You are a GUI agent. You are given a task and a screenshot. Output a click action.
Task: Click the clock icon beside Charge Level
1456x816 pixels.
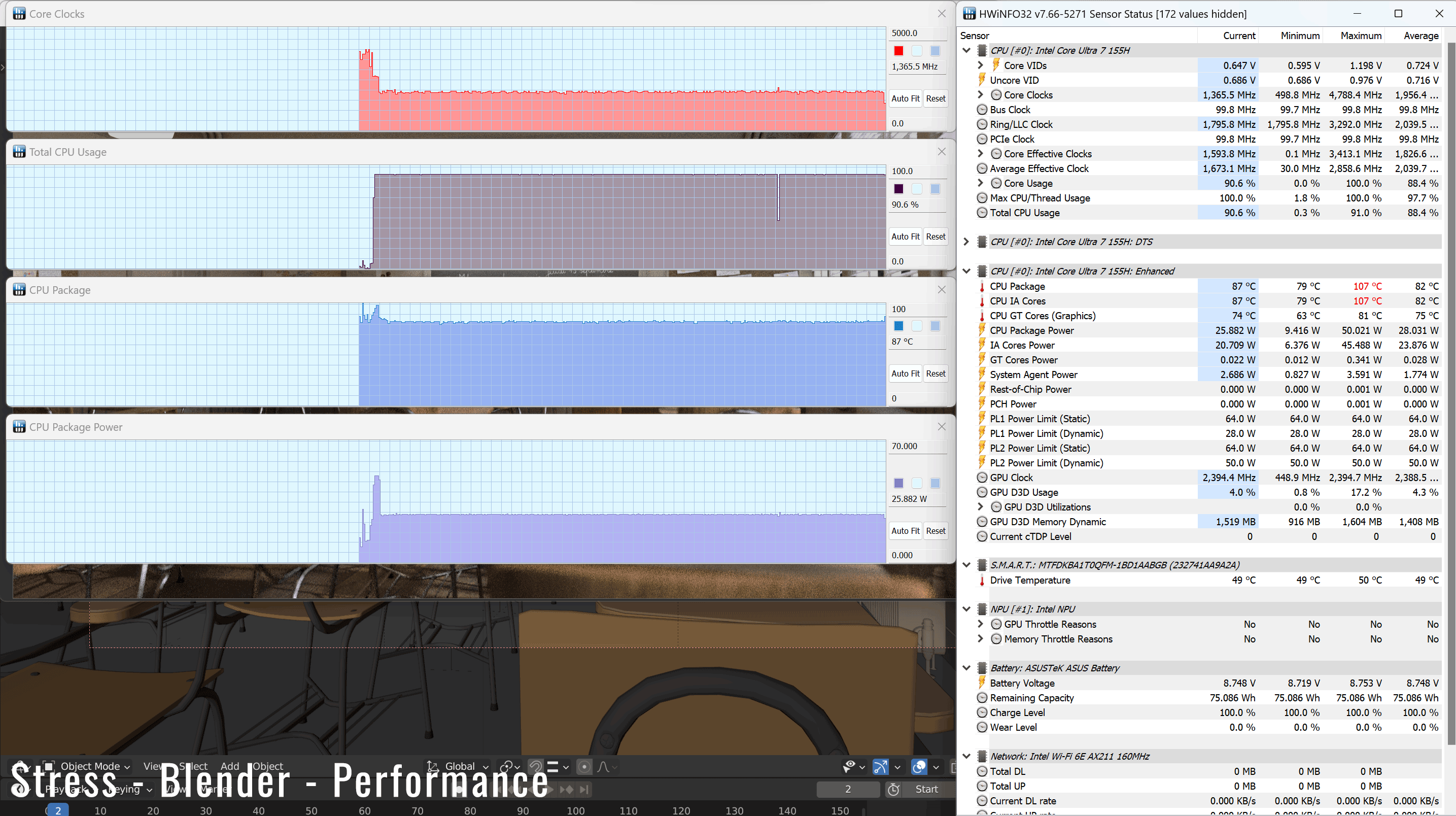982,712
